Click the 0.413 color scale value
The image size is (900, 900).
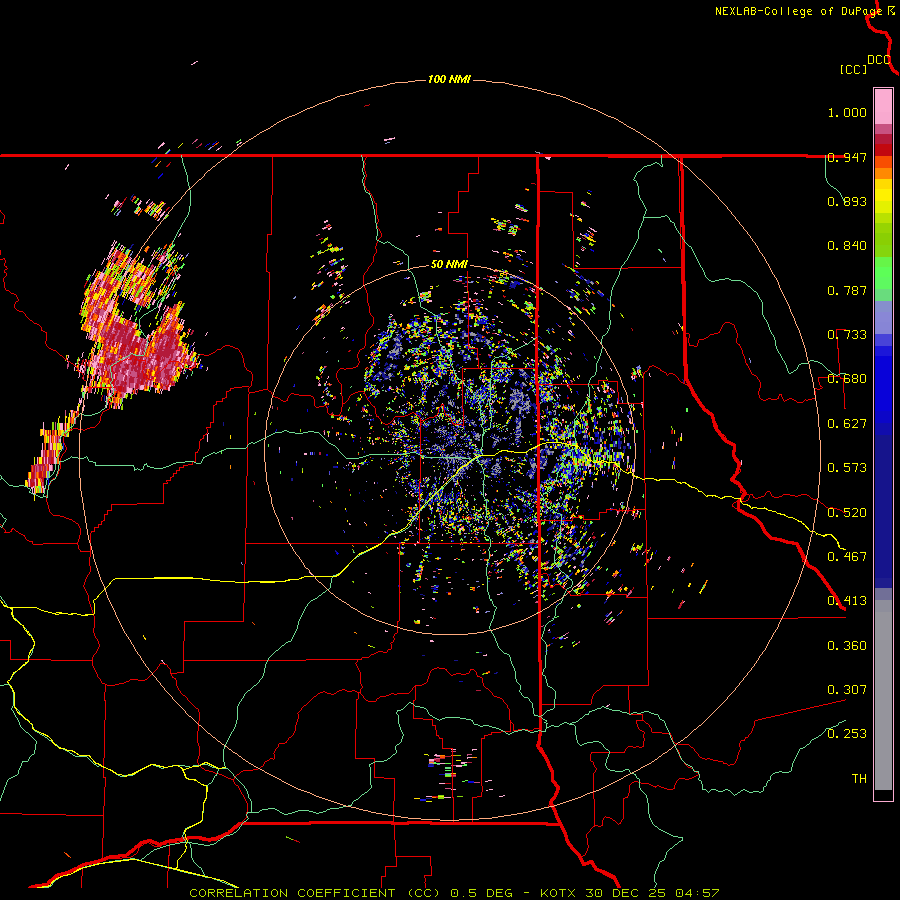847,601
